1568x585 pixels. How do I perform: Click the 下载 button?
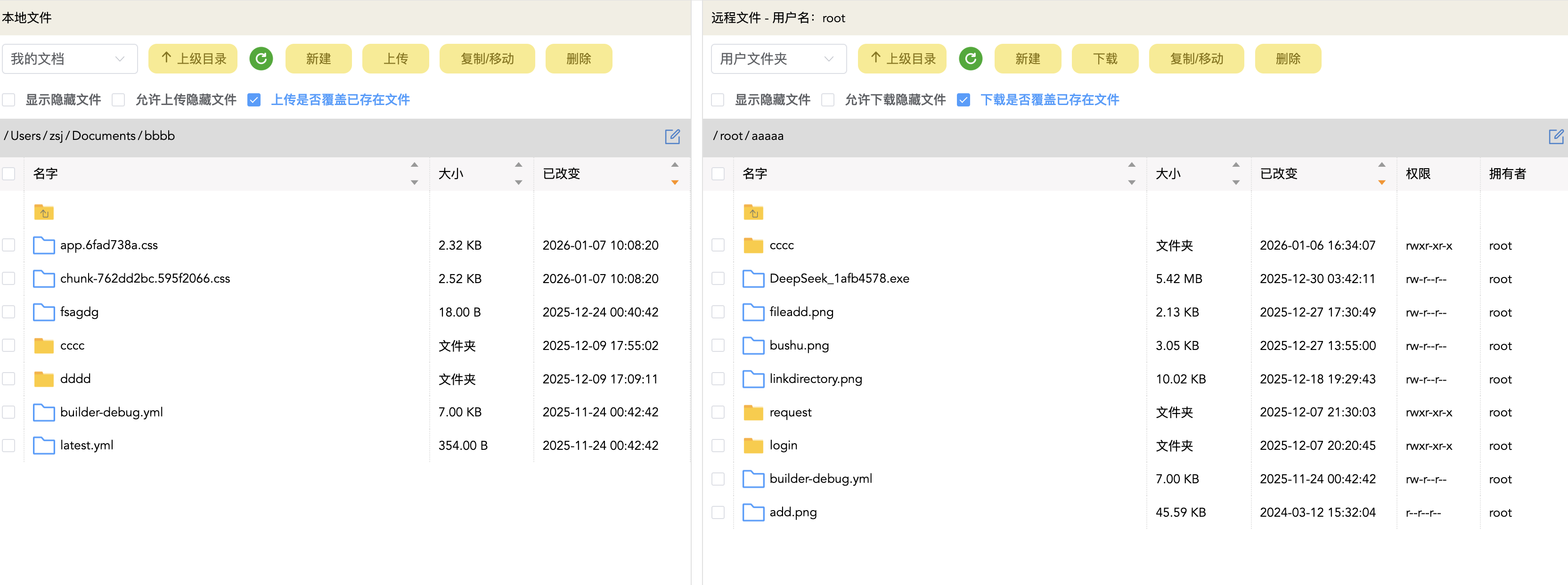click(1104, 58)
